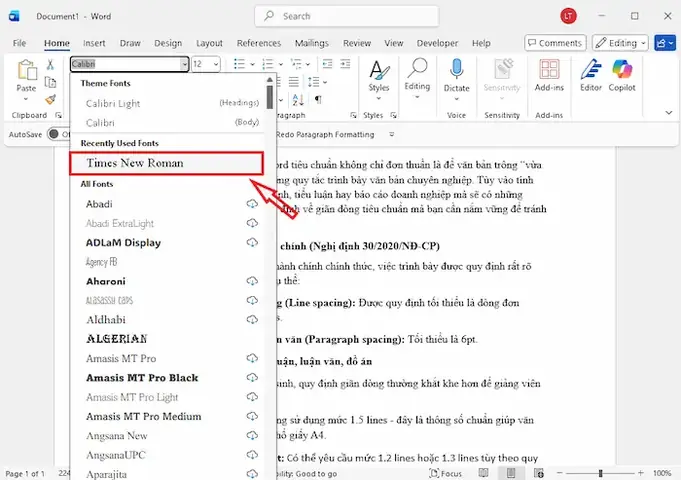Screen dimensions: 681x480
Task: Click the Increase Indent icon
Action: [x=345, y=64]
